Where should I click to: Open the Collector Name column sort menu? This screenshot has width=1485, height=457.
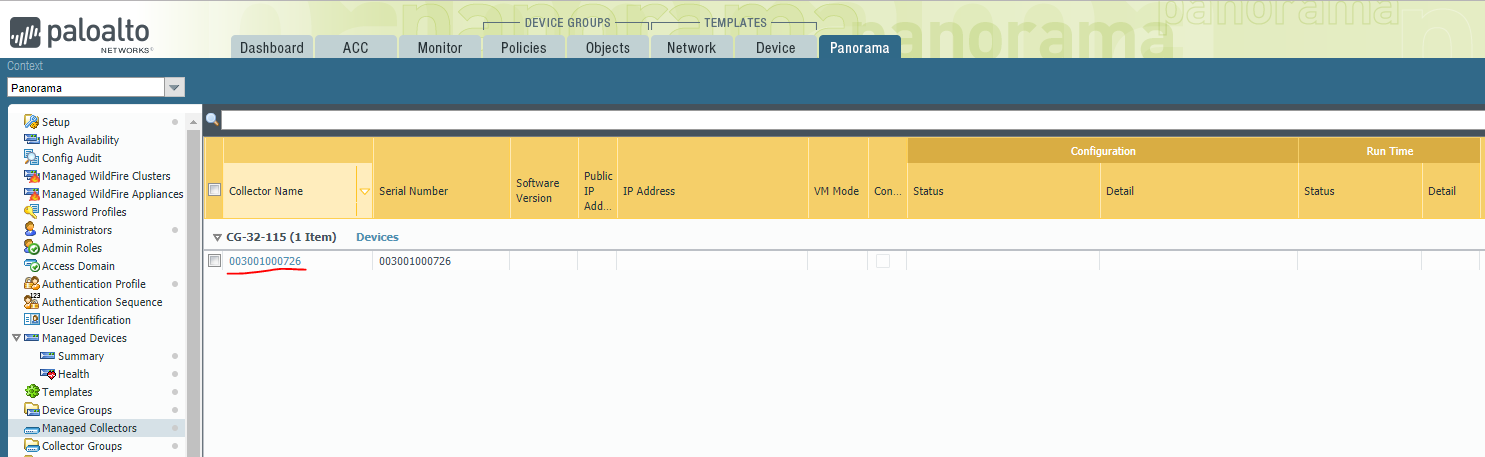[x=364, y=191]
